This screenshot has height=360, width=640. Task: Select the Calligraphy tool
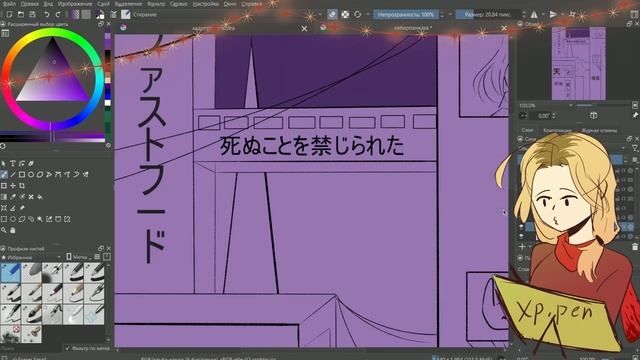[x=31, y=163]
